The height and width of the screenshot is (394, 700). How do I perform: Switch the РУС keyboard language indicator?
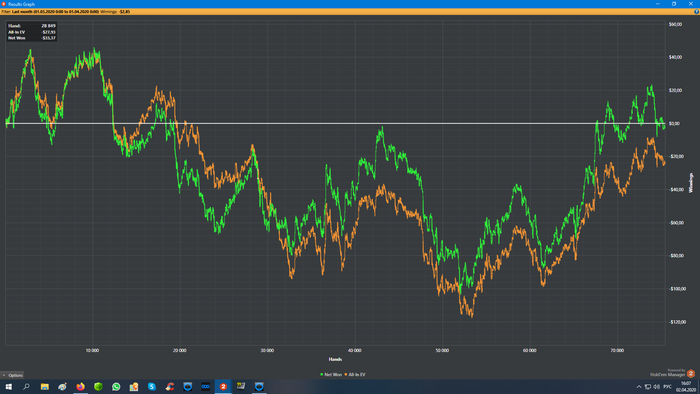tap(667, 387)
